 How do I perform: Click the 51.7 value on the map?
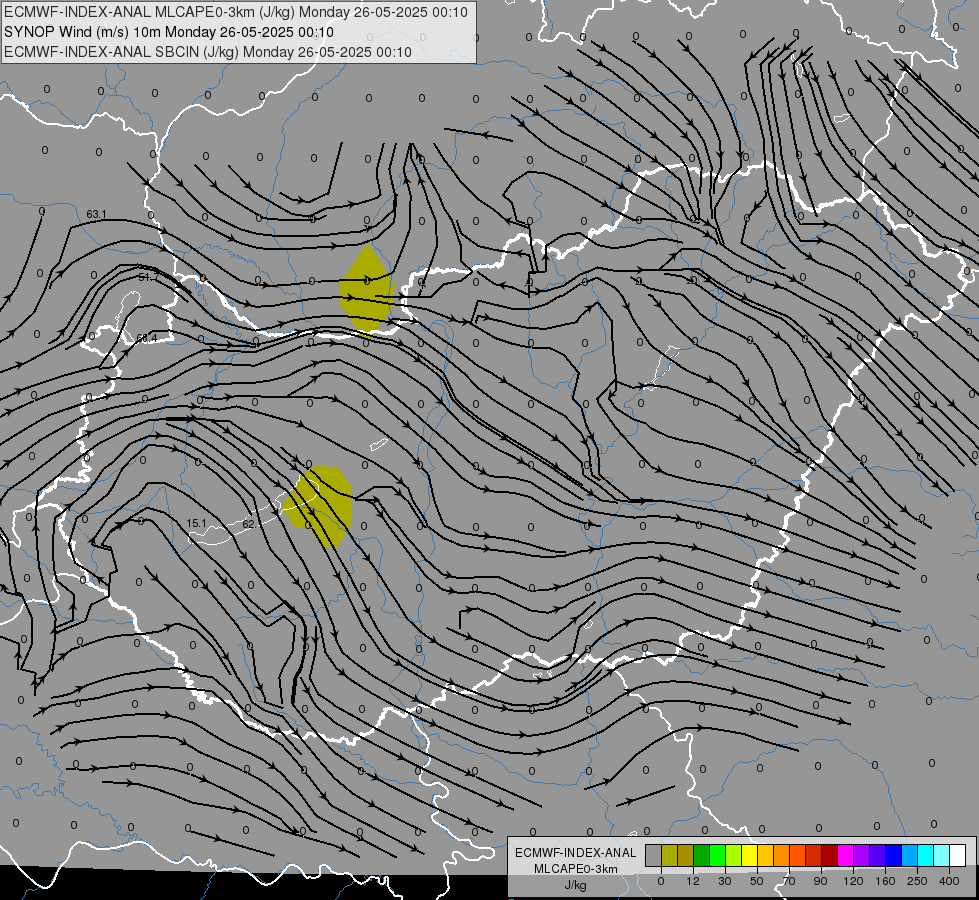click(148, 277)
